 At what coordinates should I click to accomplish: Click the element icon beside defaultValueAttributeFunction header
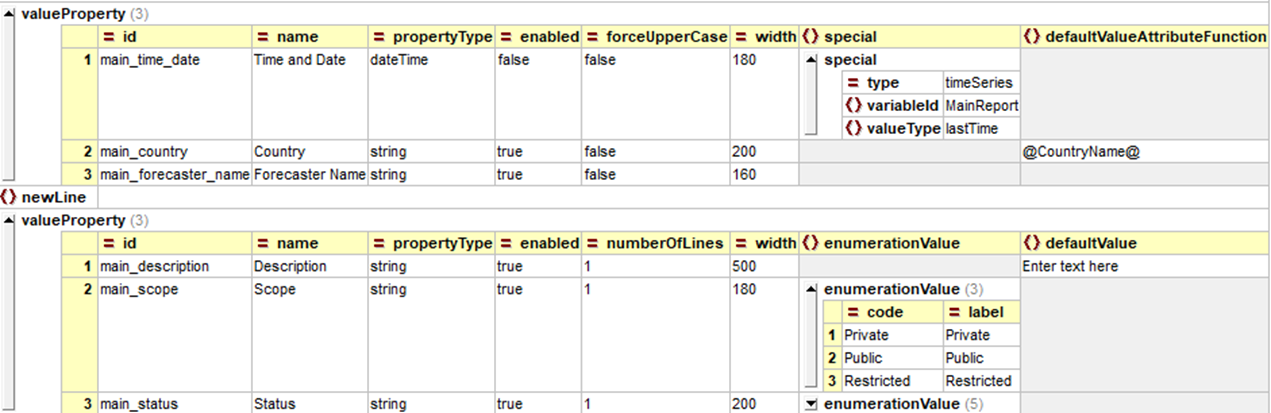coord(1032,37)
